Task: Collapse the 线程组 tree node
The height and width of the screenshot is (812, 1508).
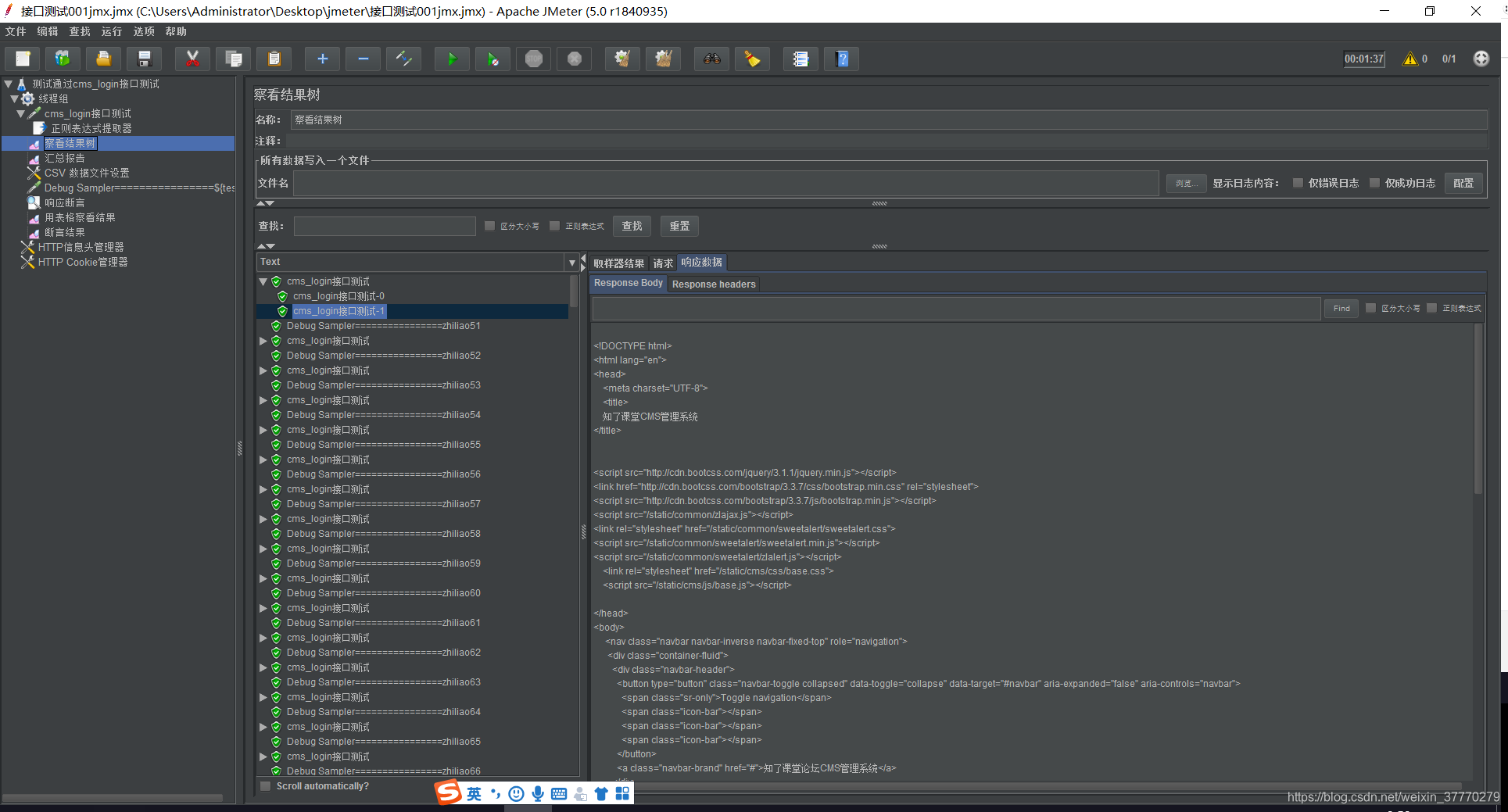Action: [x=14, y=98]
